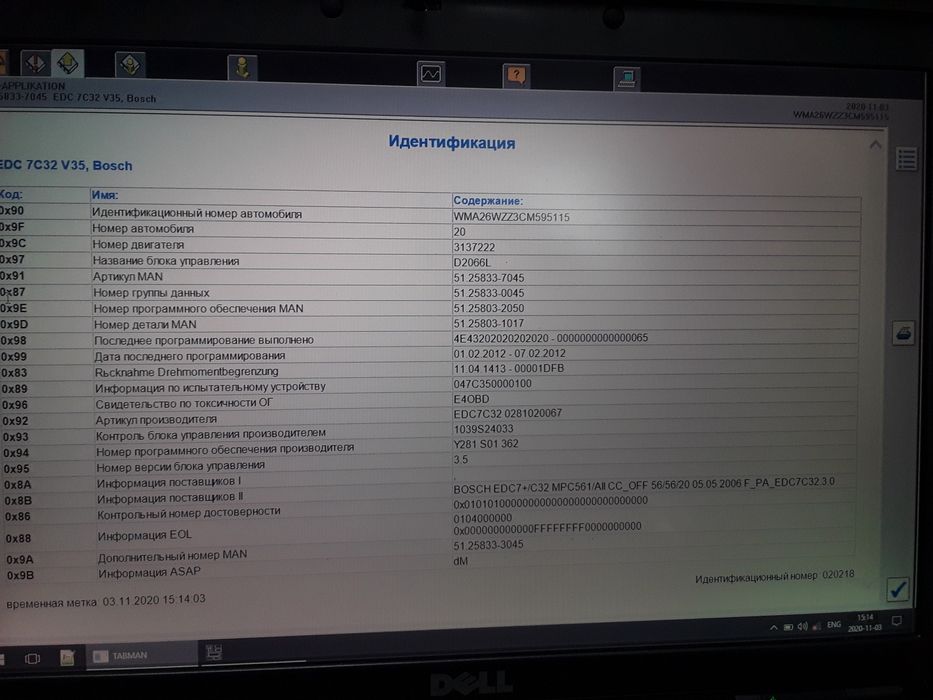Select the VIN value WMA26WZZ3CM595115
Viewport: 933px width, 700px height.
click(x=511, y=217)
